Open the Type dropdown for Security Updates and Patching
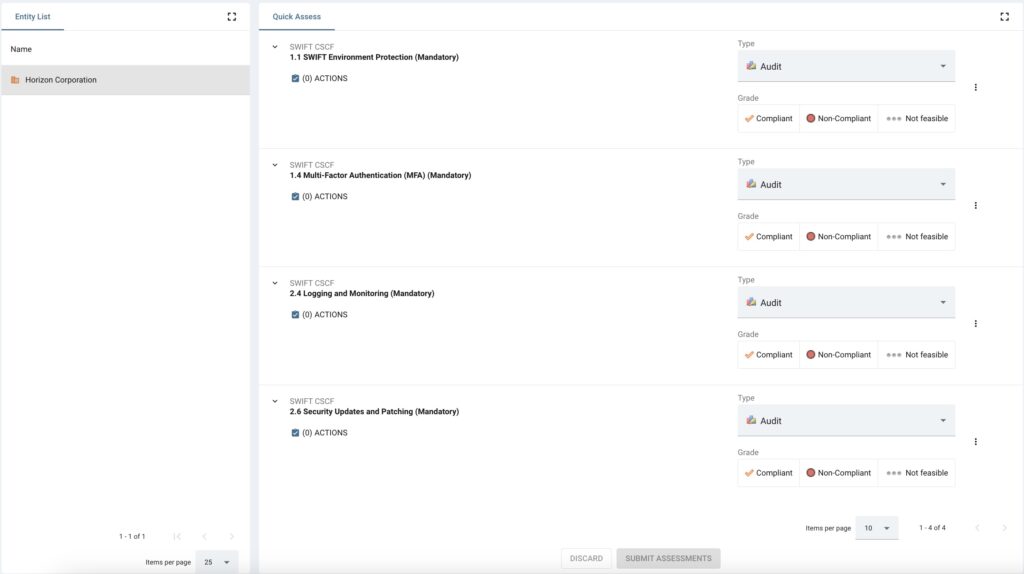Viewport: 1024px width, 574px height. click(x=846, y=421)
